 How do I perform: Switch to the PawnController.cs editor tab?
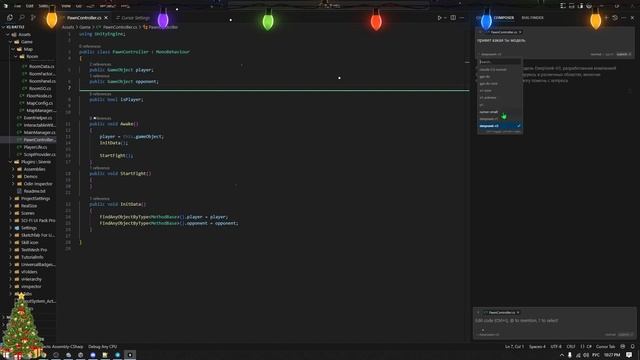pos(84,18)
